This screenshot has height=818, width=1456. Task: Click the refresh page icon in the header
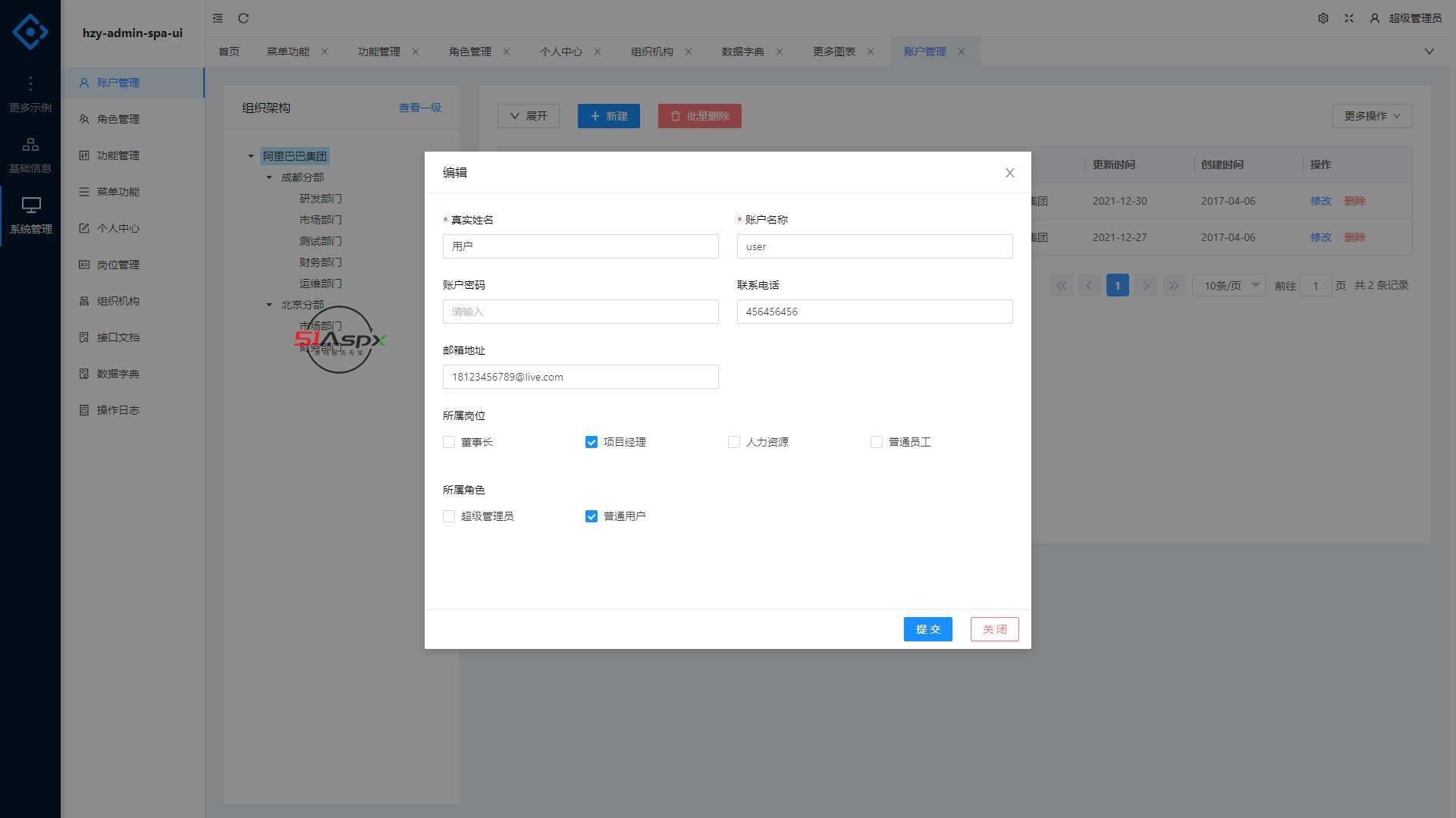(243, 18)
